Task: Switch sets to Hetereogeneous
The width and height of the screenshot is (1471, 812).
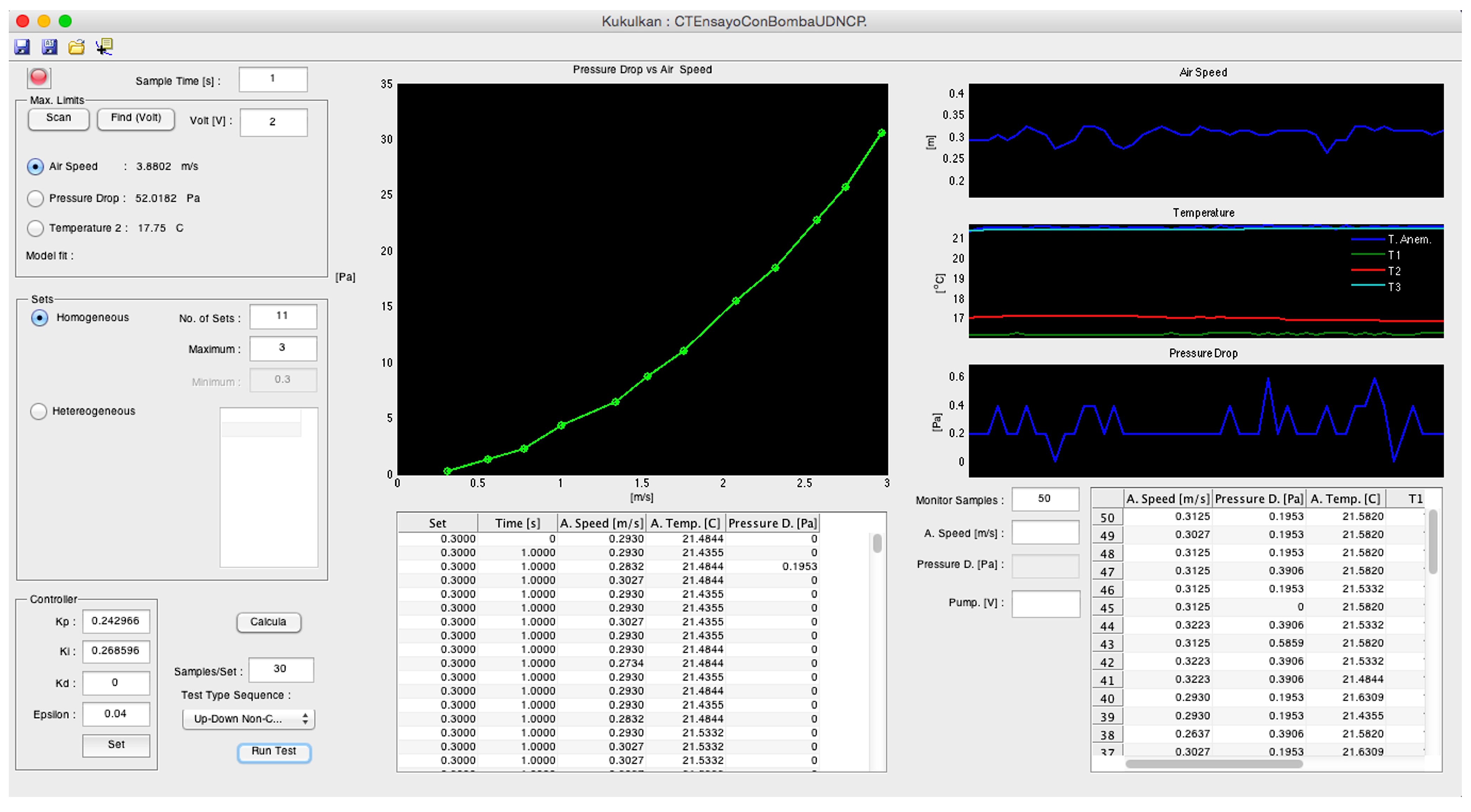Action: pyautogui.click(x=38, y=412)
